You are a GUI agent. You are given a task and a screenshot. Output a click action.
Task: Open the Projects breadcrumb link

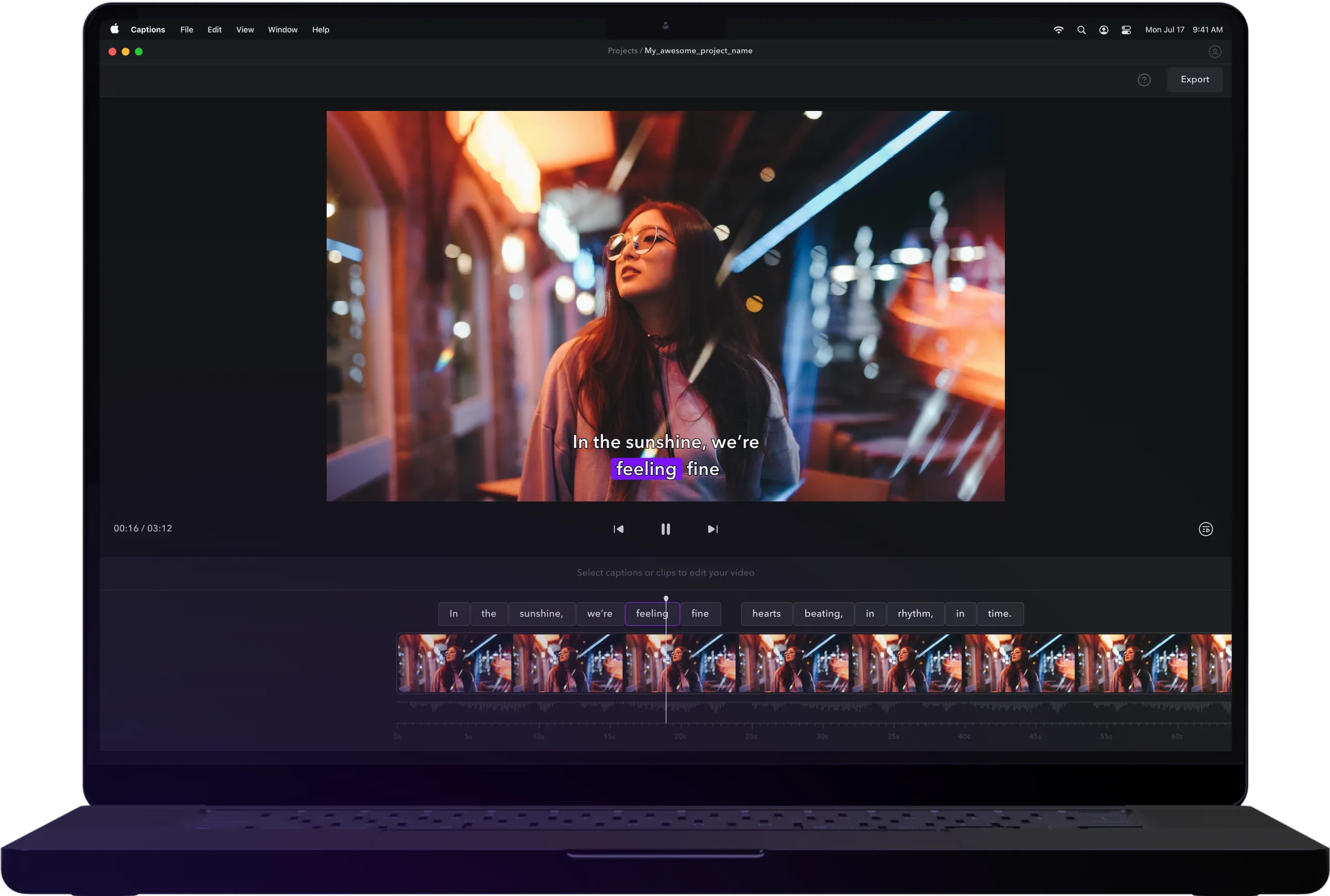click(622, 50)
